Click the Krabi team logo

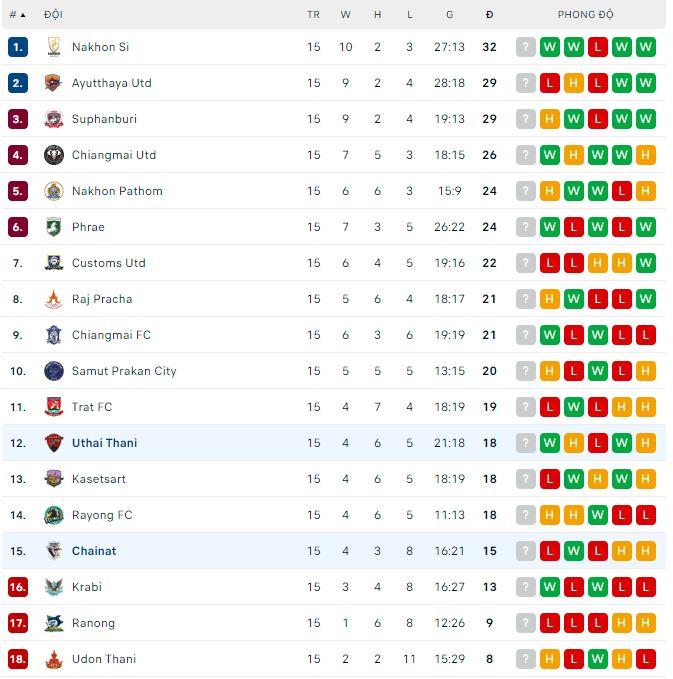(x=54, y=587)
